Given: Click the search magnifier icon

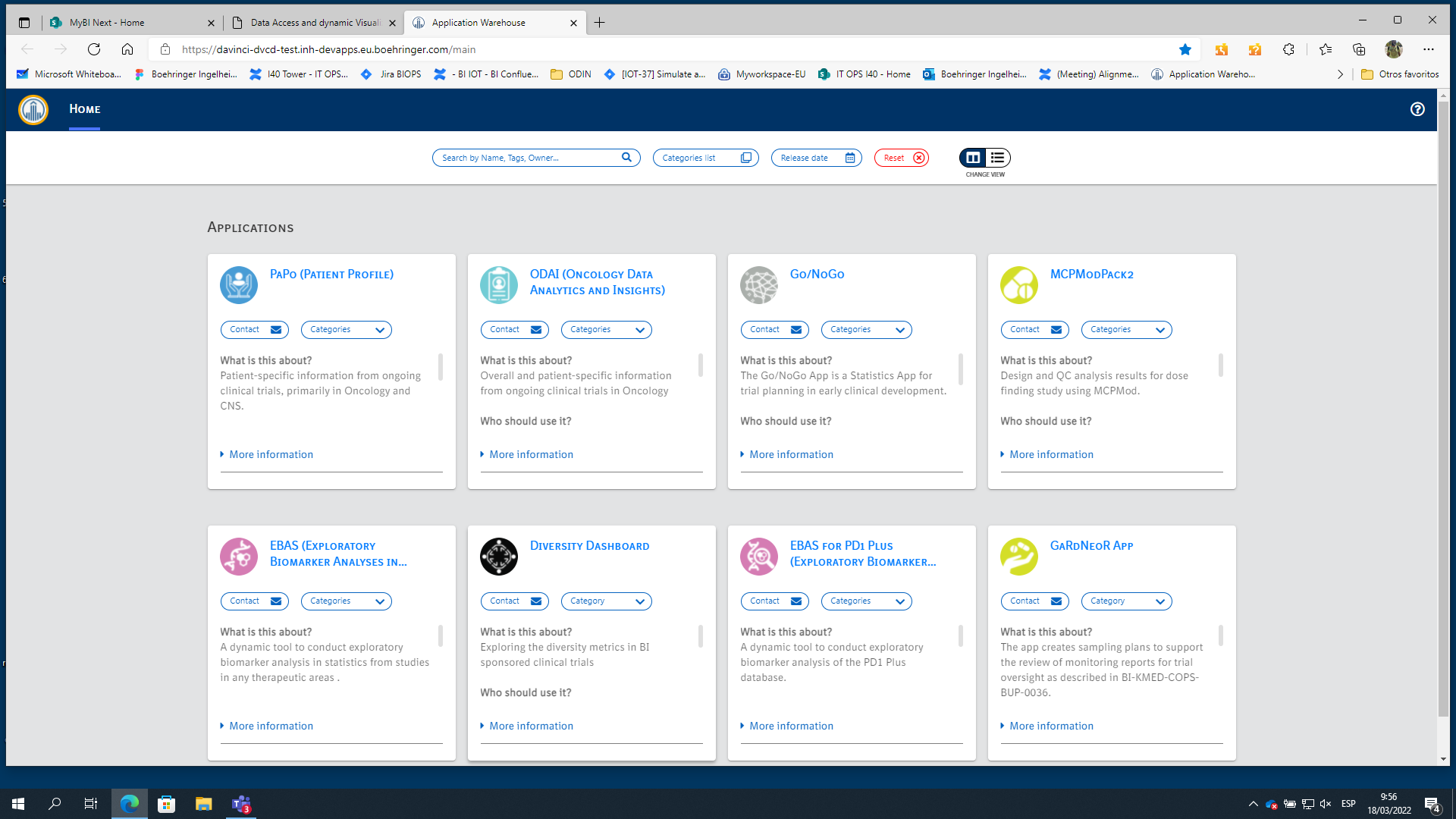Looking at the screenshot, I should pos(626,157).
